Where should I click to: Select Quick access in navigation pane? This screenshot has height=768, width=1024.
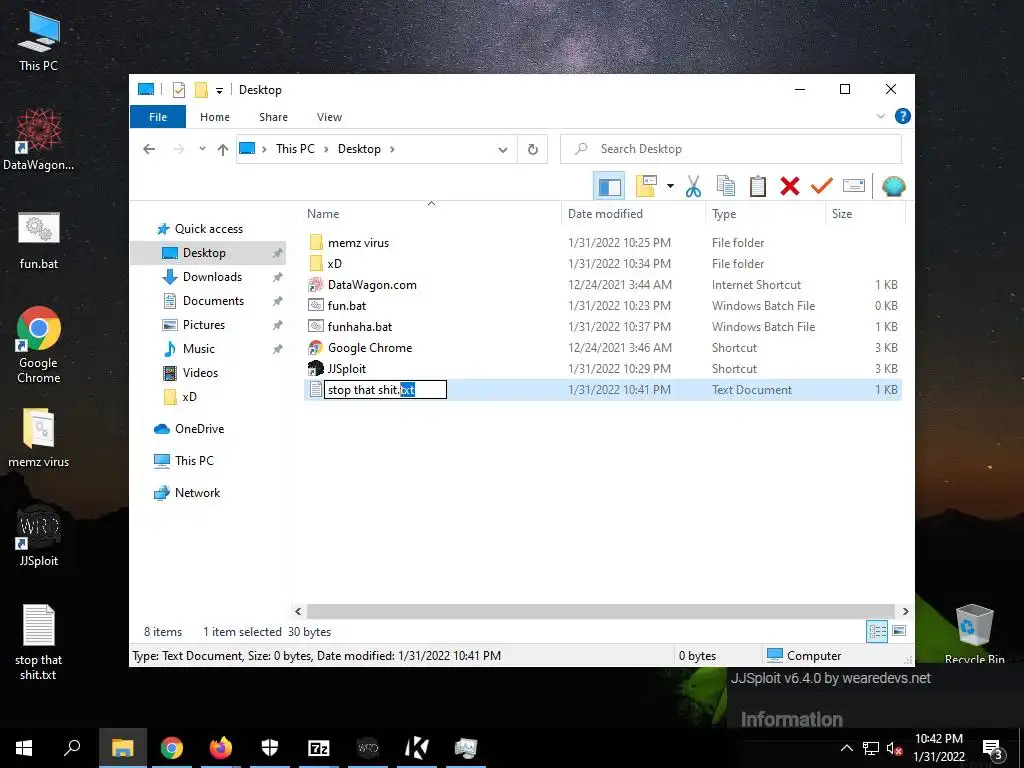click(208, 229)
